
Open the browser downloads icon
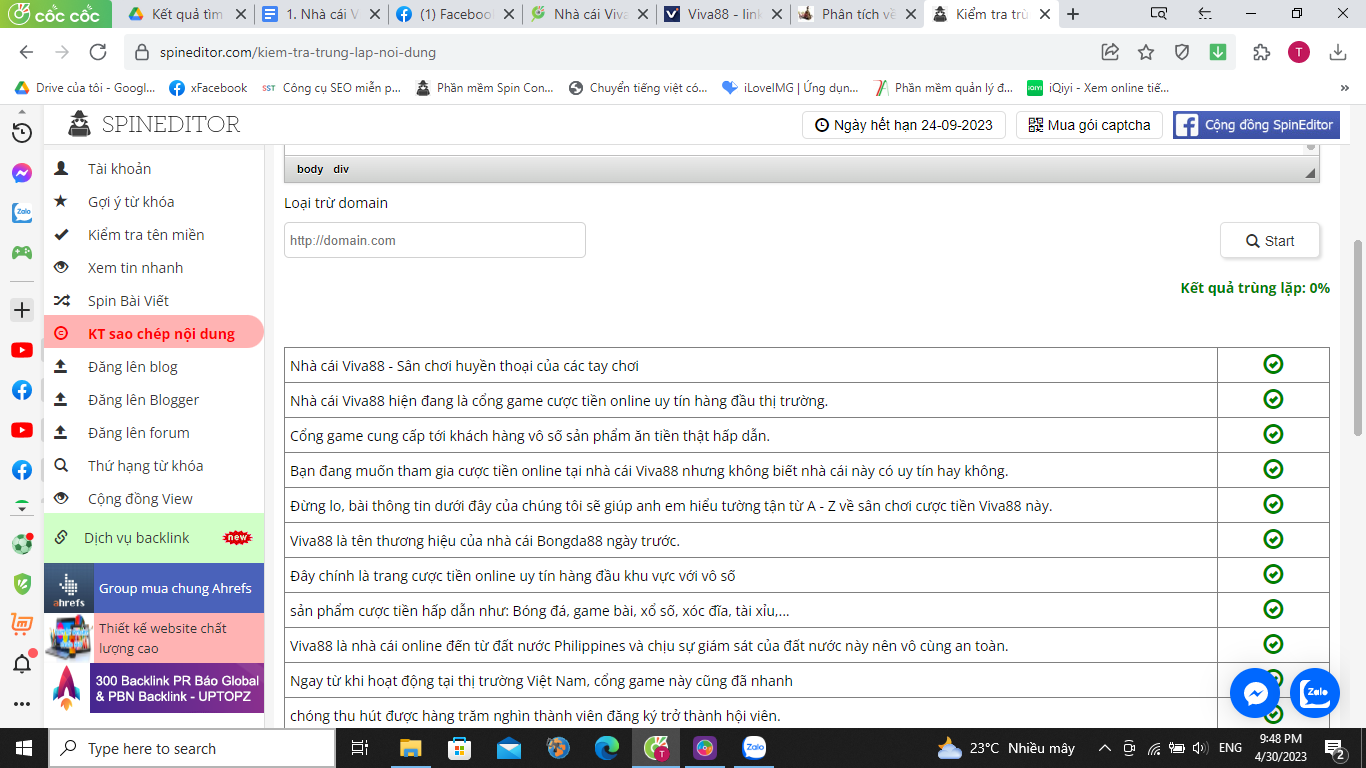(x=1338, y=52)
